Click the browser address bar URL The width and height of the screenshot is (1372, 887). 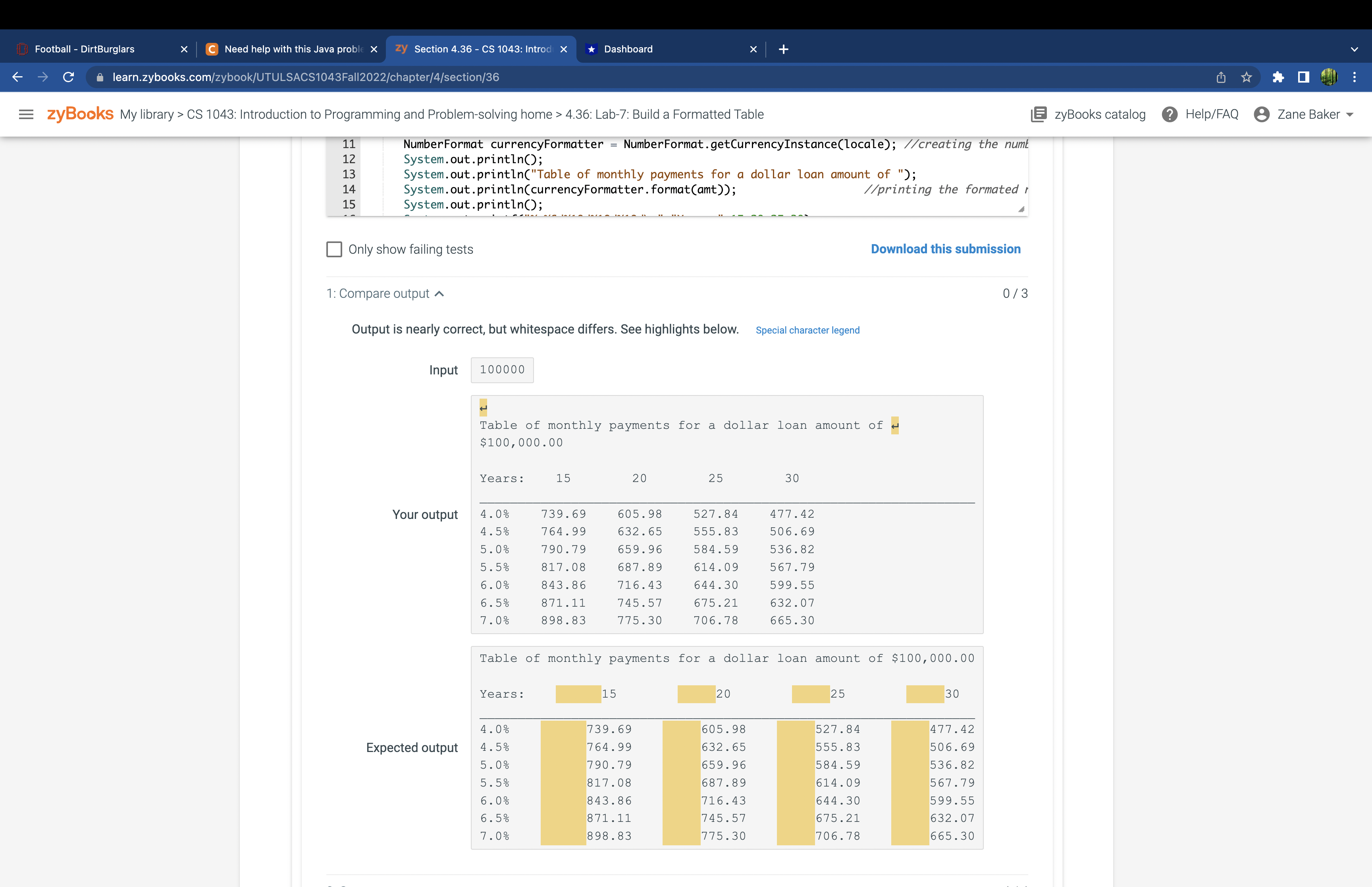(x=306, y=77)
